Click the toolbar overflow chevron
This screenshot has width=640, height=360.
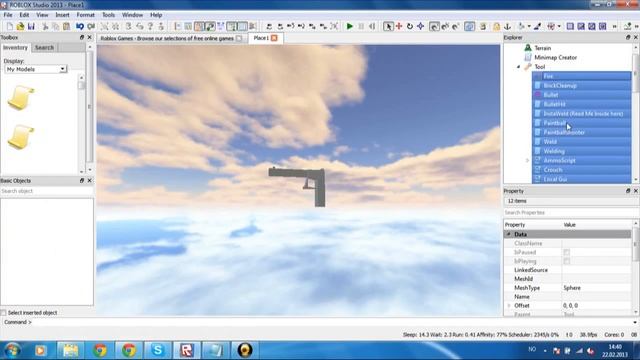(614, 27)
